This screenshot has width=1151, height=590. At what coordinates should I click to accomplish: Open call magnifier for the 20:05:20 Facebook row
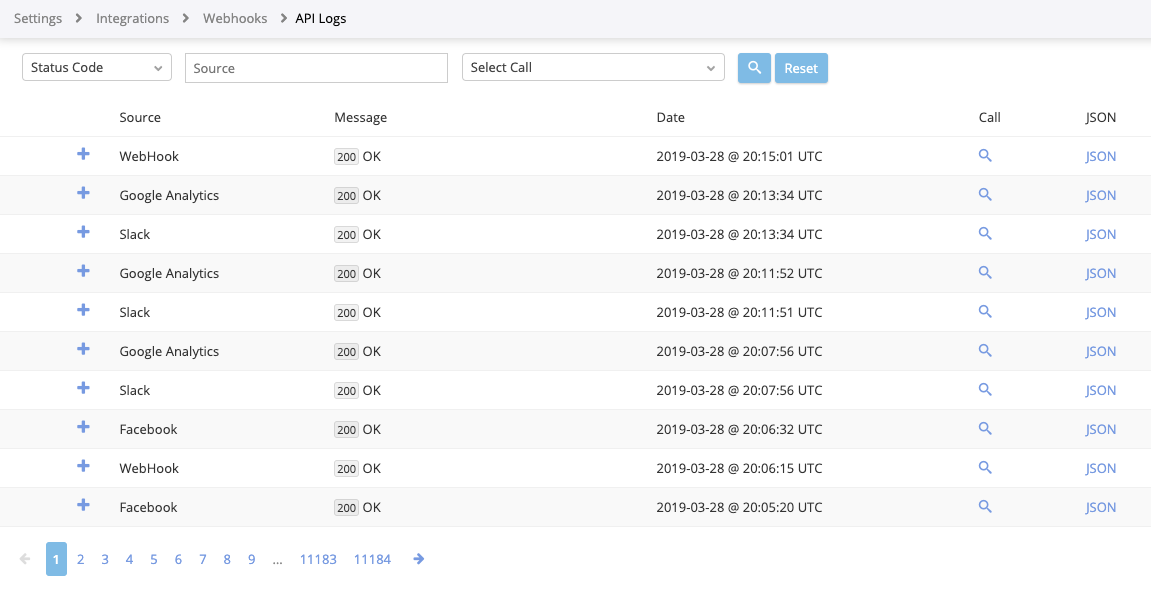click(x=985, y=507)
